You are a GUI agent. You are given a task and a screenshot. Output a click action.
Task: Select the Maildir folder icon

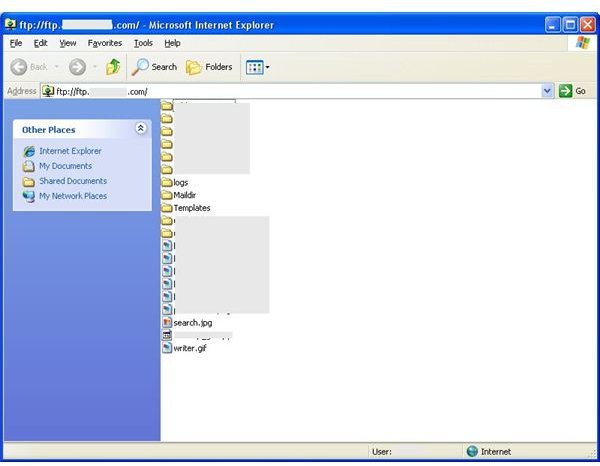click(167, 195)
